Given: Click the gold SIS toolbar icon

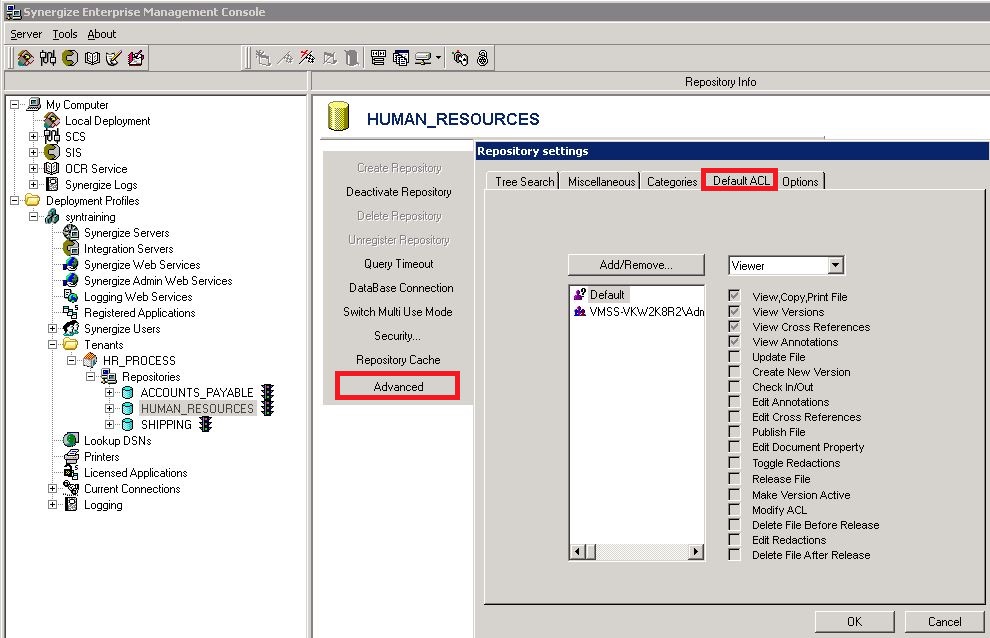Looking at the screenshot, I should [70, 58].
